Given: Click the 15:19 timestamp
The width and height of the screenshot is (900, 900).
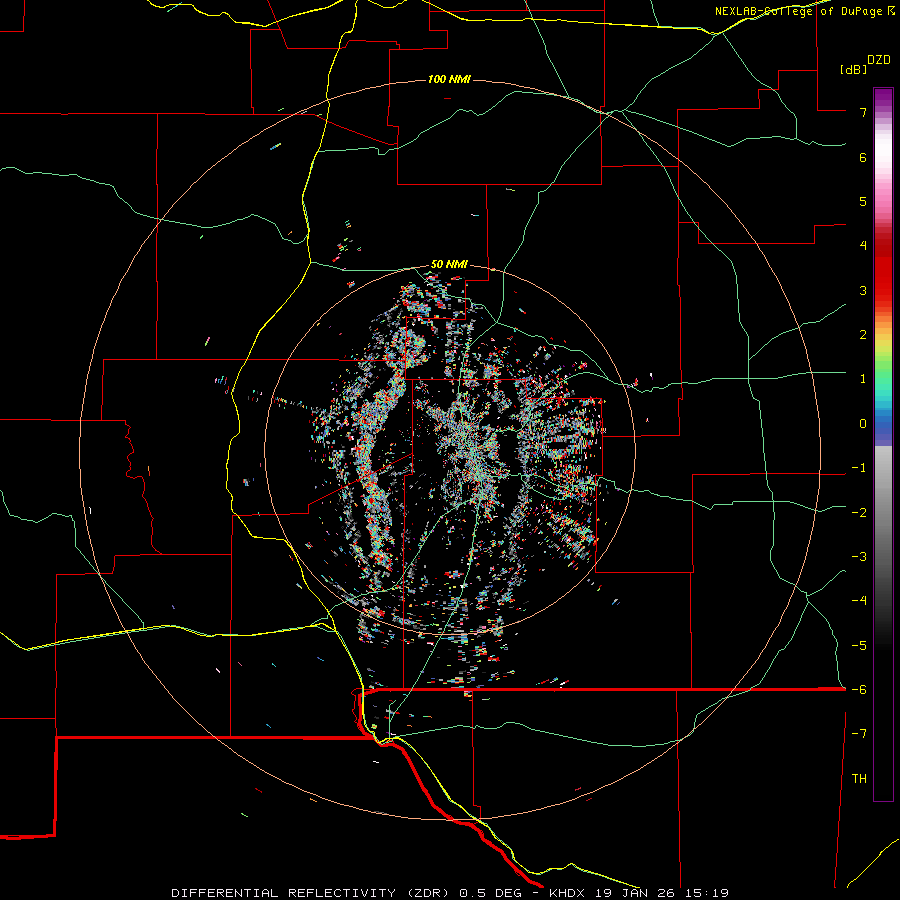Looking at the screenshot, I should 707,893.
